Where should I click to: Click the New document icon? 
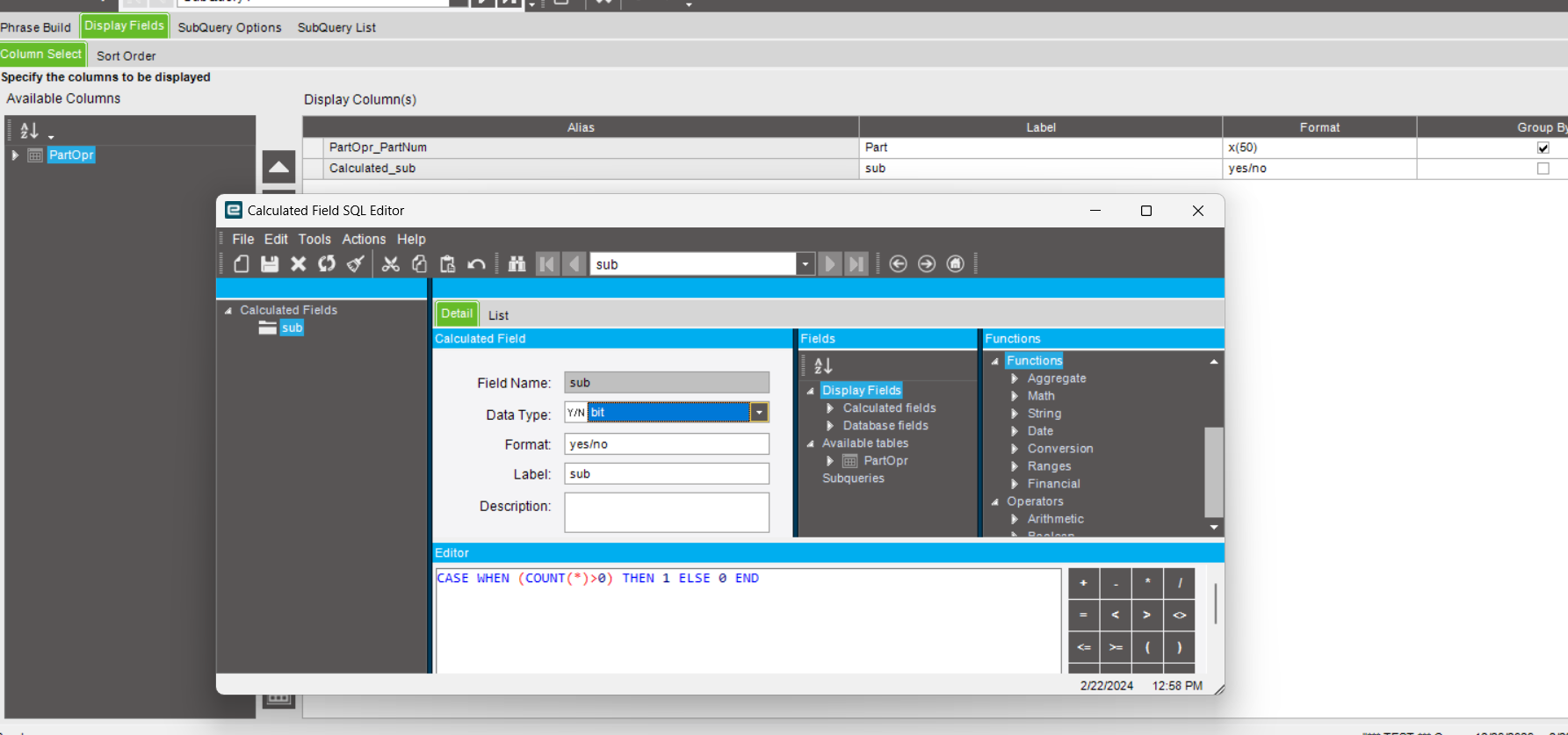(242, 264)
